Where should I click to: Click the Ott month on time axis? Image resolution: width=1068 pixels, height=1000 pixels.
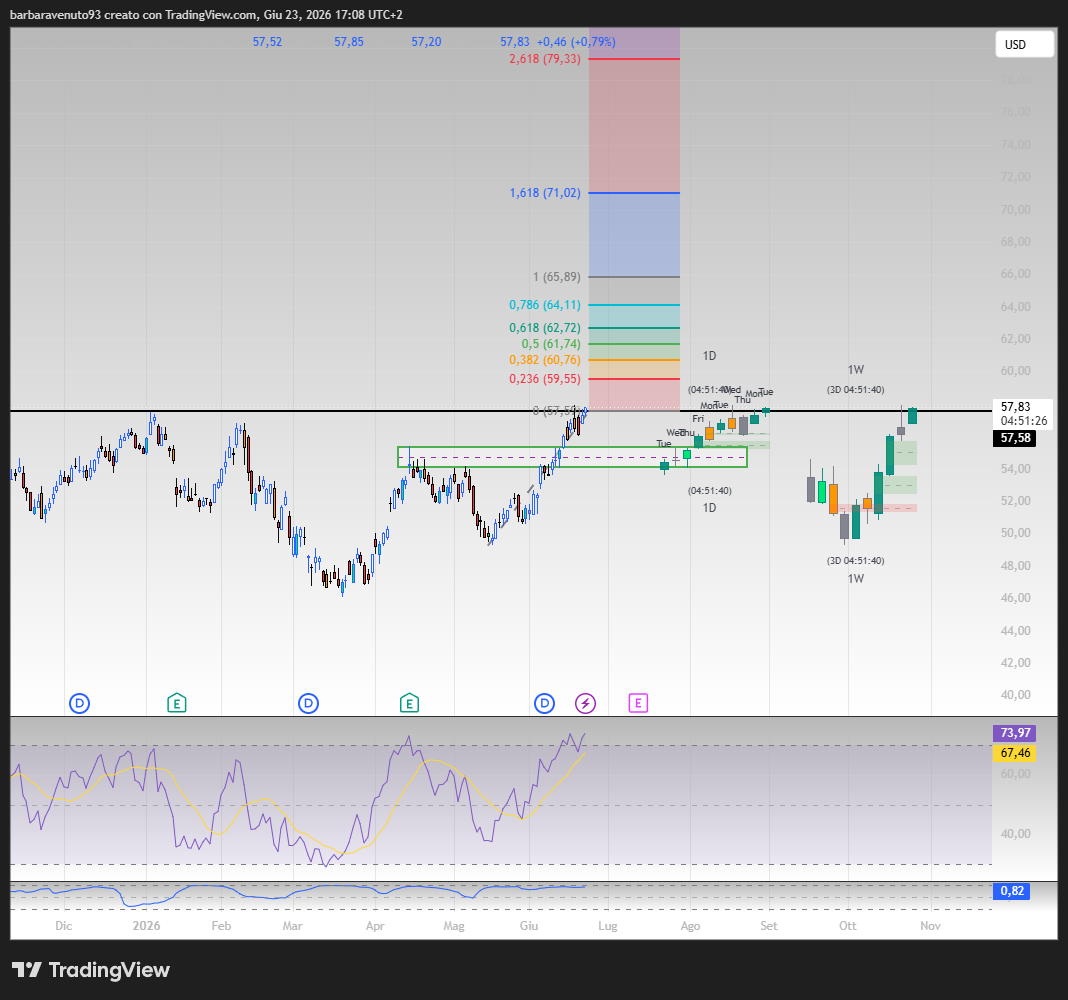pyautogui.click(x=848, y=926)
